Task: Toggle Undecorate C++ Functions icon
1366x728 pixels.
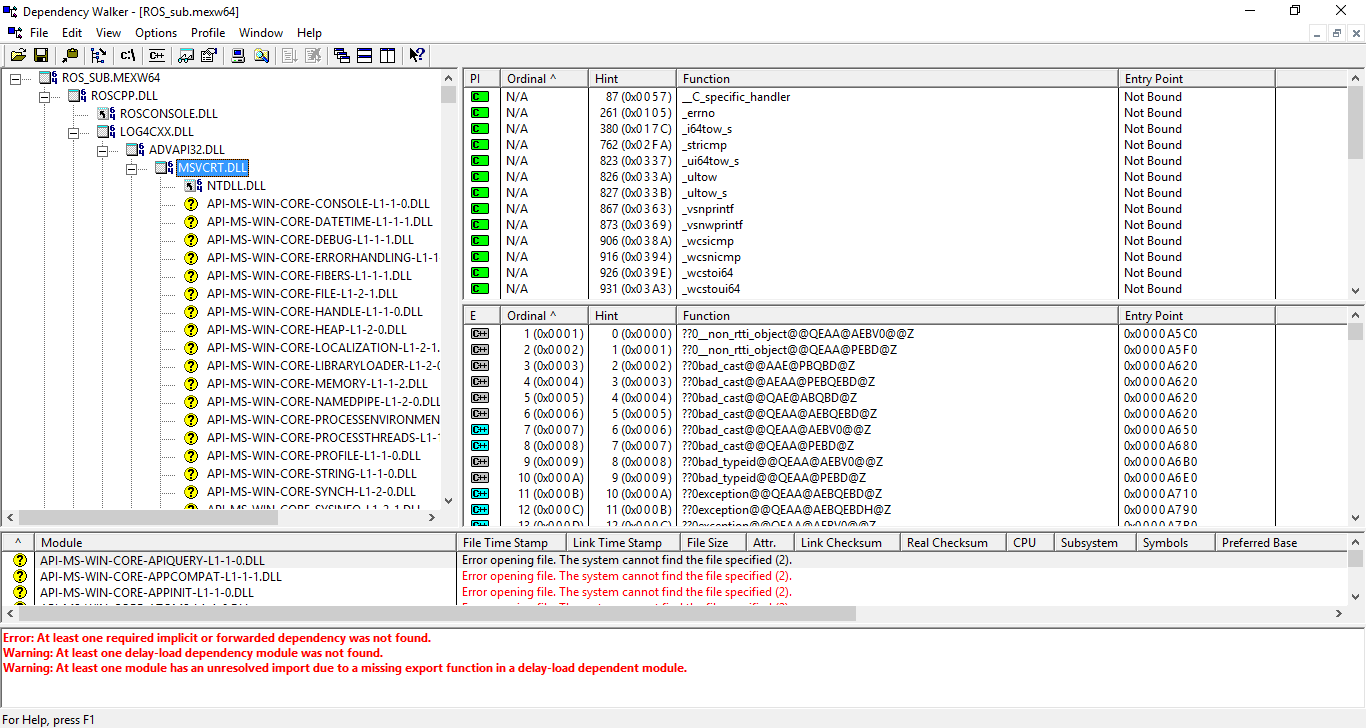Action: 157,55
